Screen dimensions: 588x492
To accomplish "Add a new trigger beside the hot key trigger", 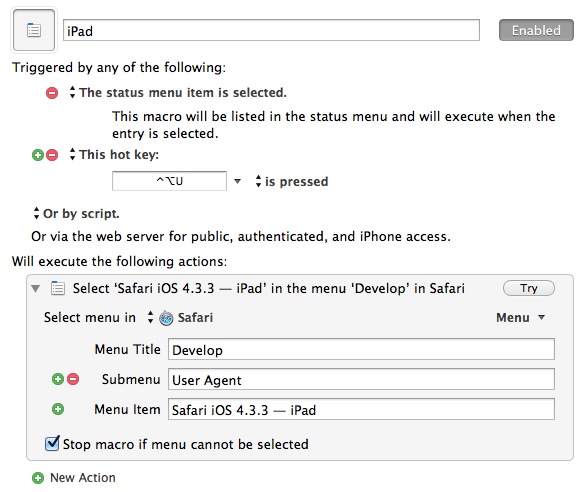I will (x=38, y=155).
